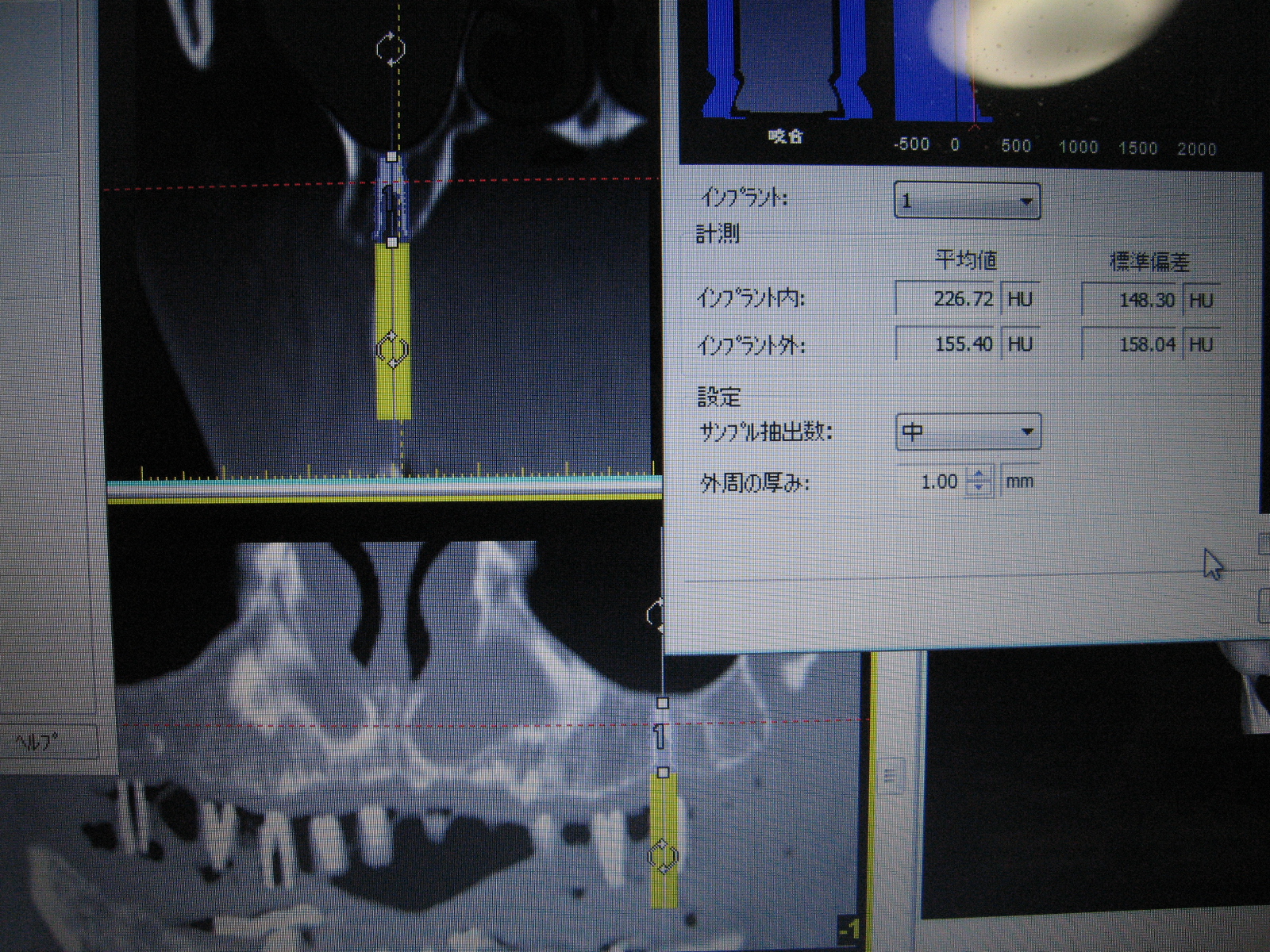Open the インプラント number dropdown
This screenshot has width=1270, height=952.
[x=966, y=201]
